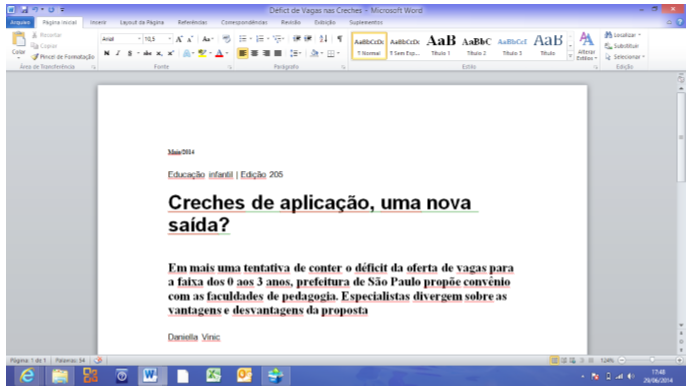Apply subscript formatting
693x390 pixels.
pyautogui.click(x=159, y=53)
